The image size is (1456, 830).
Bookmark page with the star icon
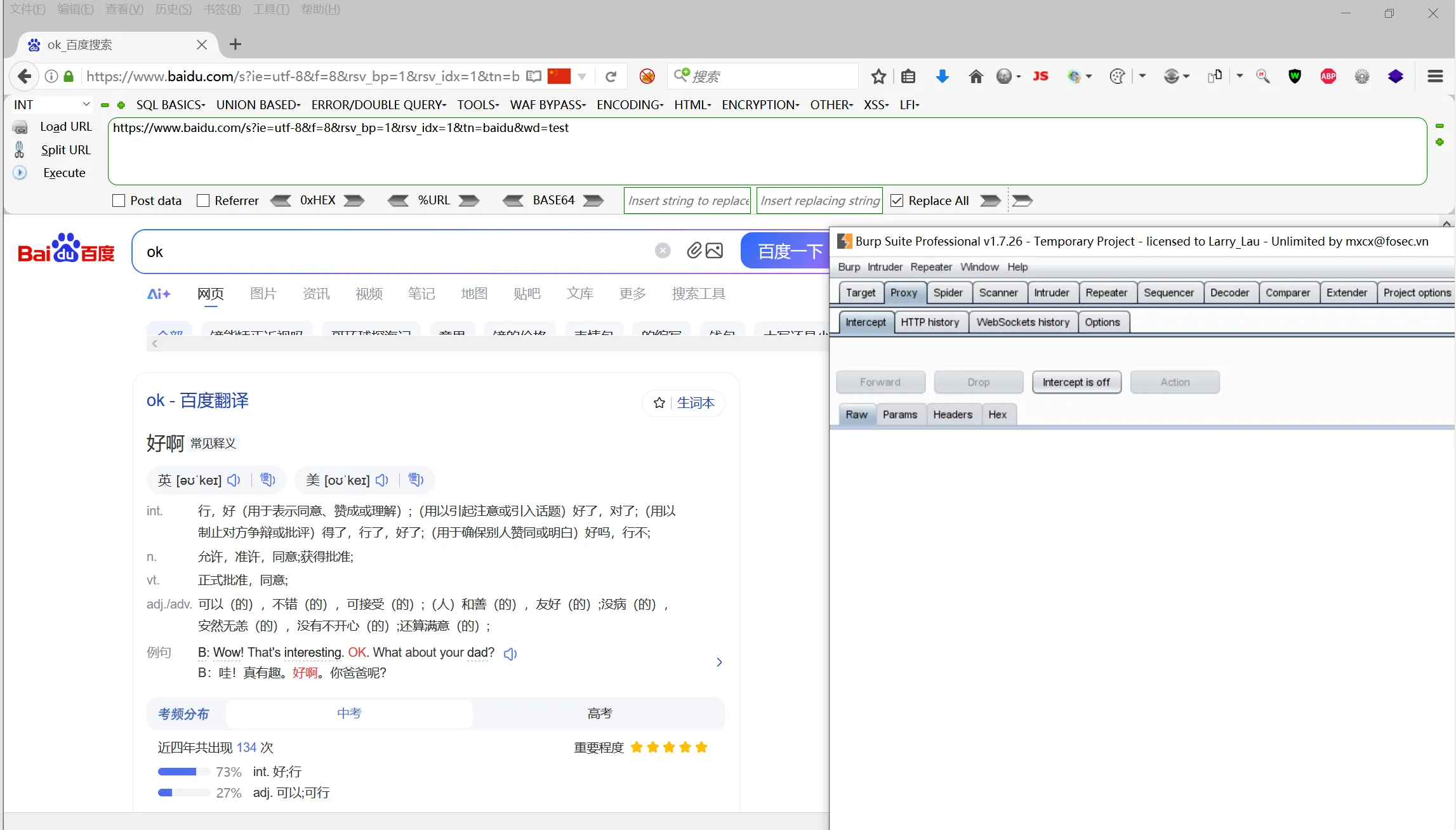pos(878,76)
